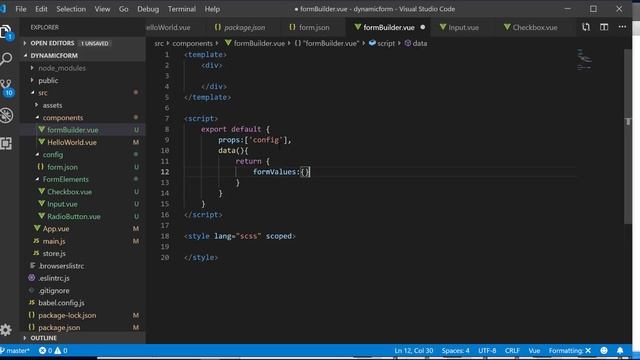Click the master branch indicator in status bar
The height and width of the screenshot is (360, 640).
point(15,351)
